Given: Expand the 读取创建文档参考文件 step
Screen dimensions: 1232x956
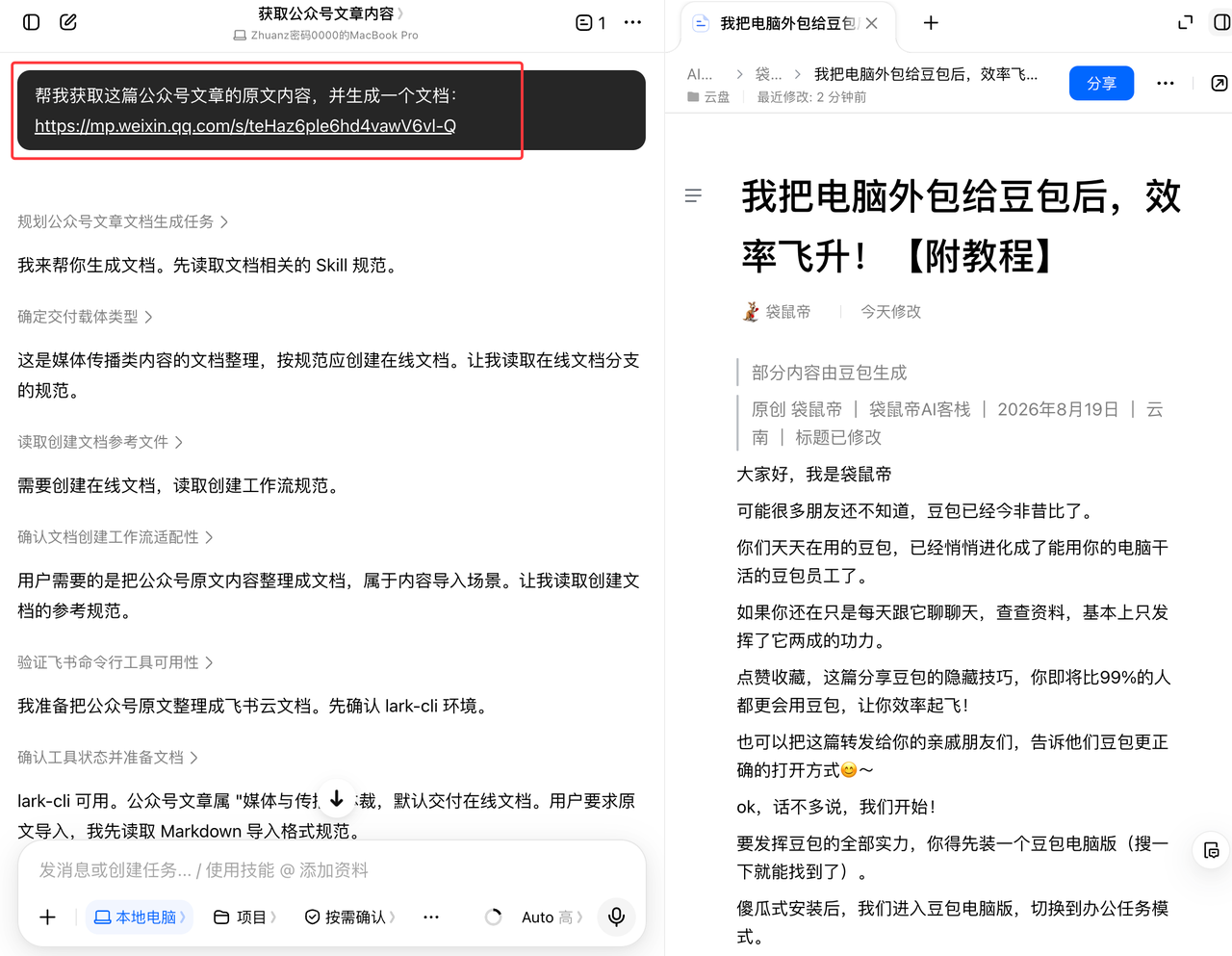Looking at the screenshot, I should tap(101, 442).
